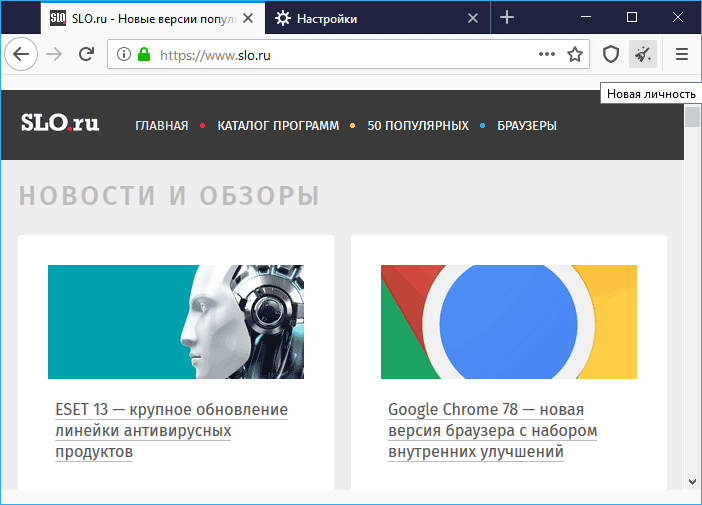Image resolution: width=702 pixels, height=505 pixels.
Task: Click the vertical scrollbar thumb
Action: click(693, 117)
